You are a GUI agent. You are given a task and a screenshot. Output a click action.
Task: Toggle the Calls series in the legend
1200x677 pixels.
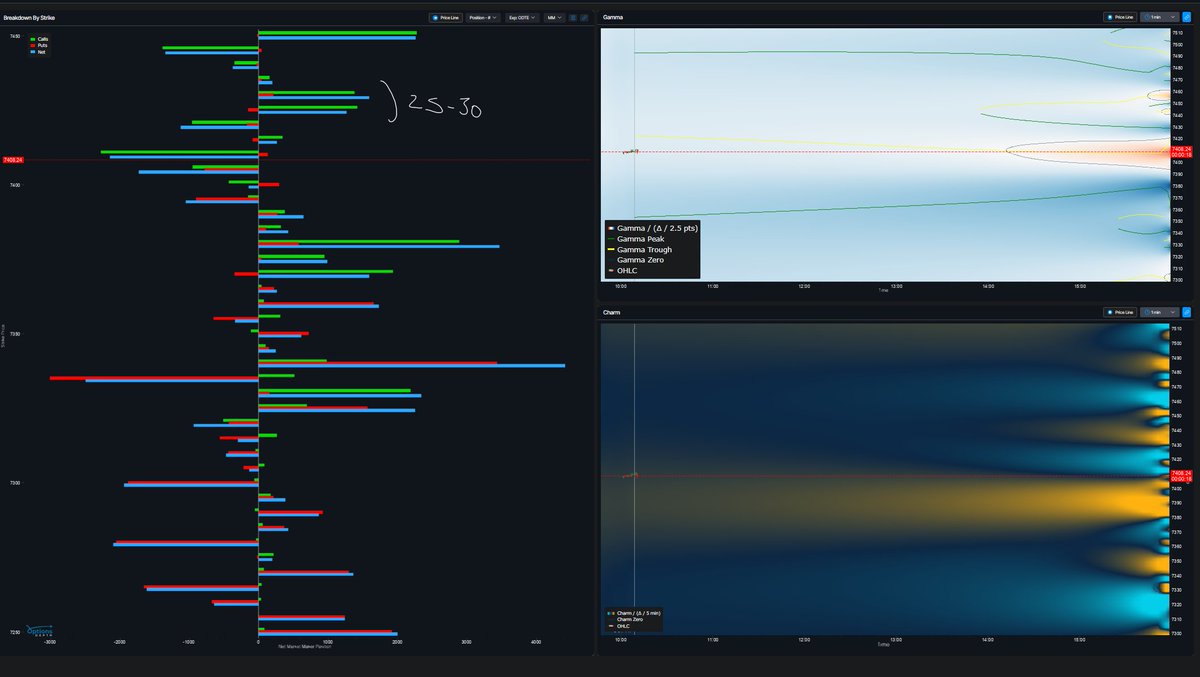[x=39, y=39]
